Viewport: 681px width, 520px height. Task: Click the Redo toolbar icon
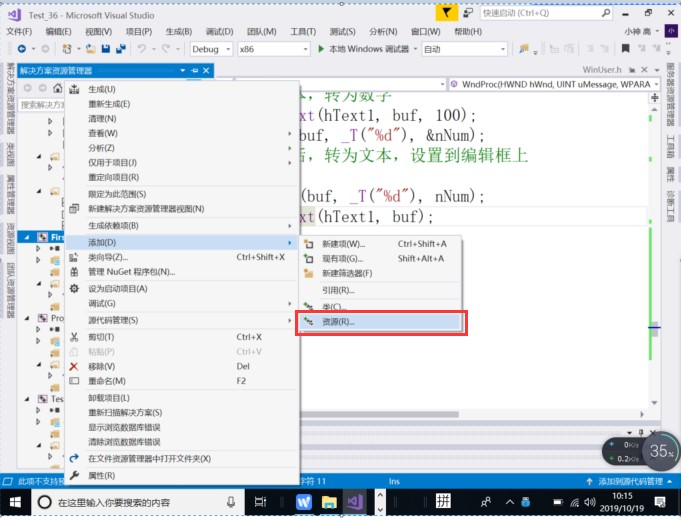click(x=166, y=49)
